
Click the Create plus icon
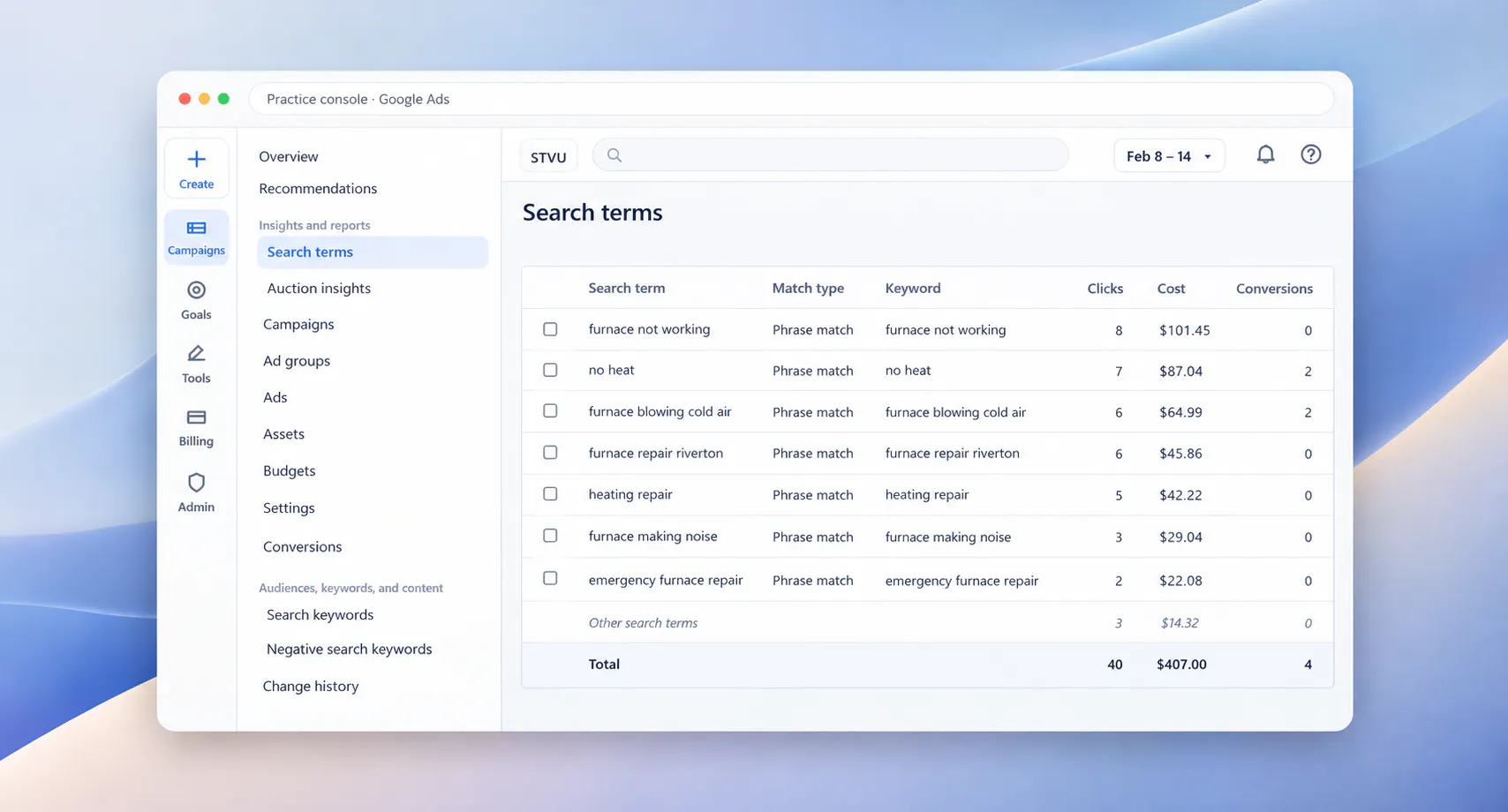(196, 159)
